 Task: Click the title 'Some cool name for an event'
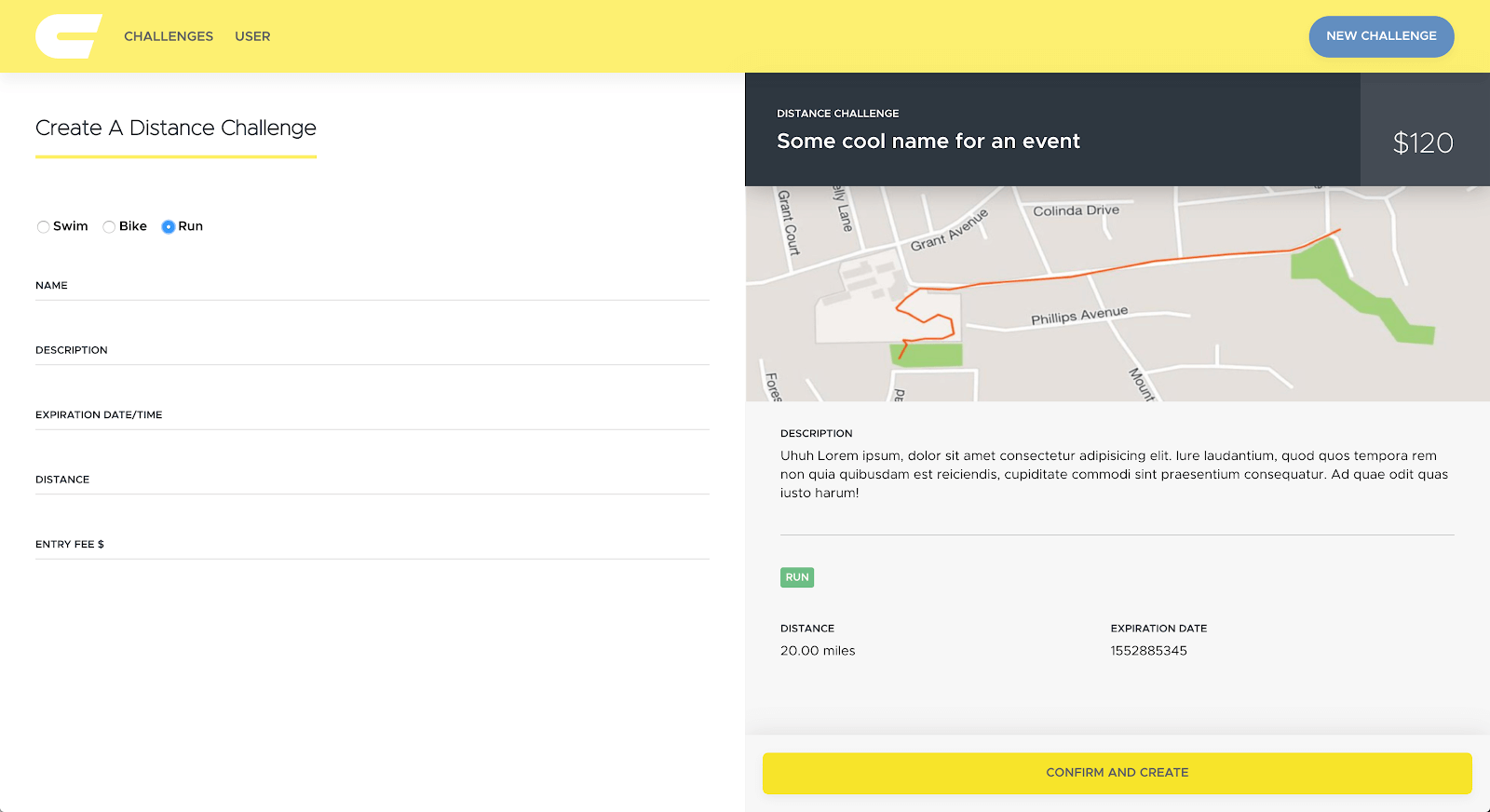pyautogui.click(x=928, y=141)
